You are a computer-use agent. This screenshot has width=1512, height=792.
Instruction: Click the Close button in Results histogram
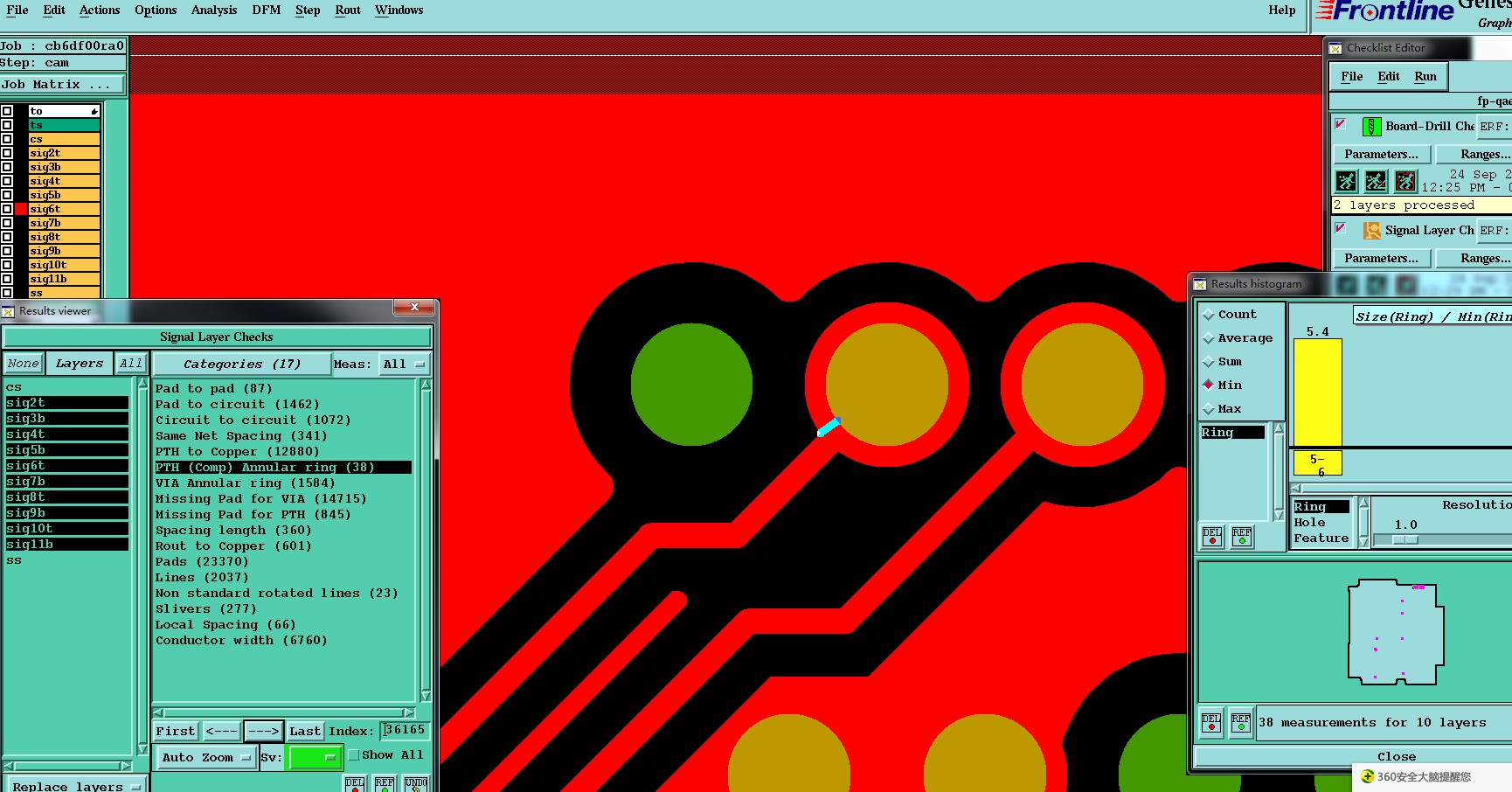pyautogui.click(x=1397, y=757)
